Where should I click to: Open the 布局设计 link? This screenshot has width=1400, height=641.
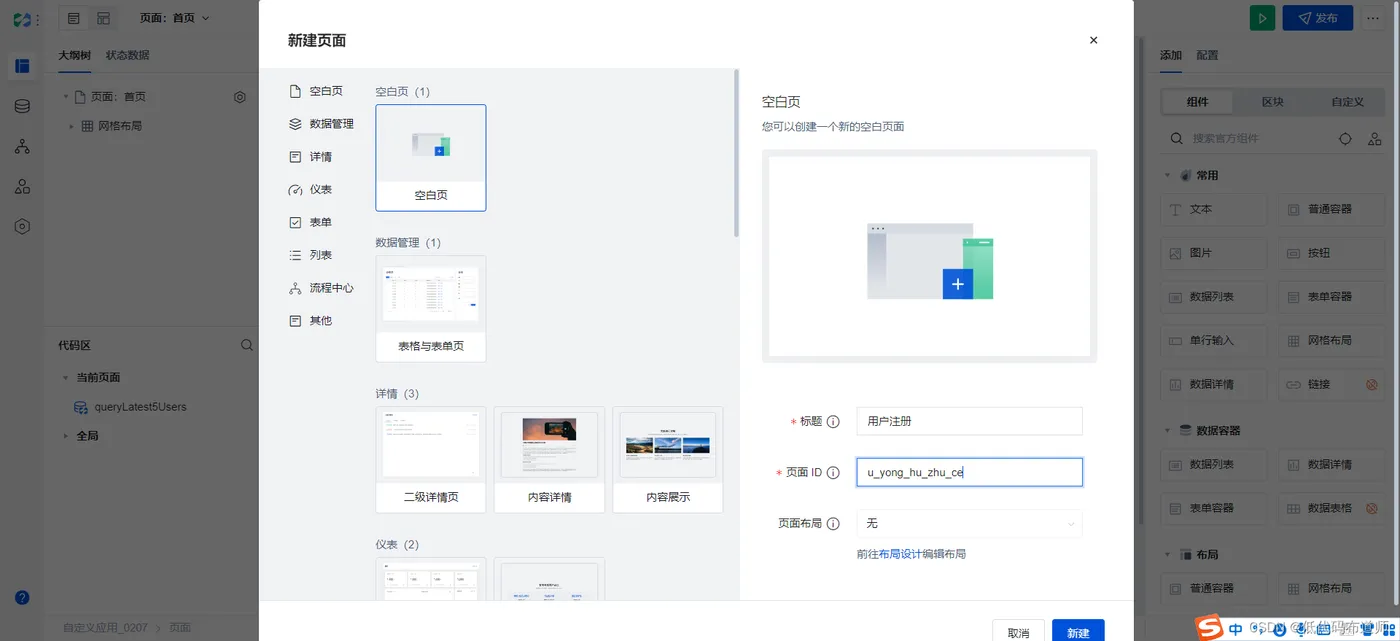tap(900, 554)
